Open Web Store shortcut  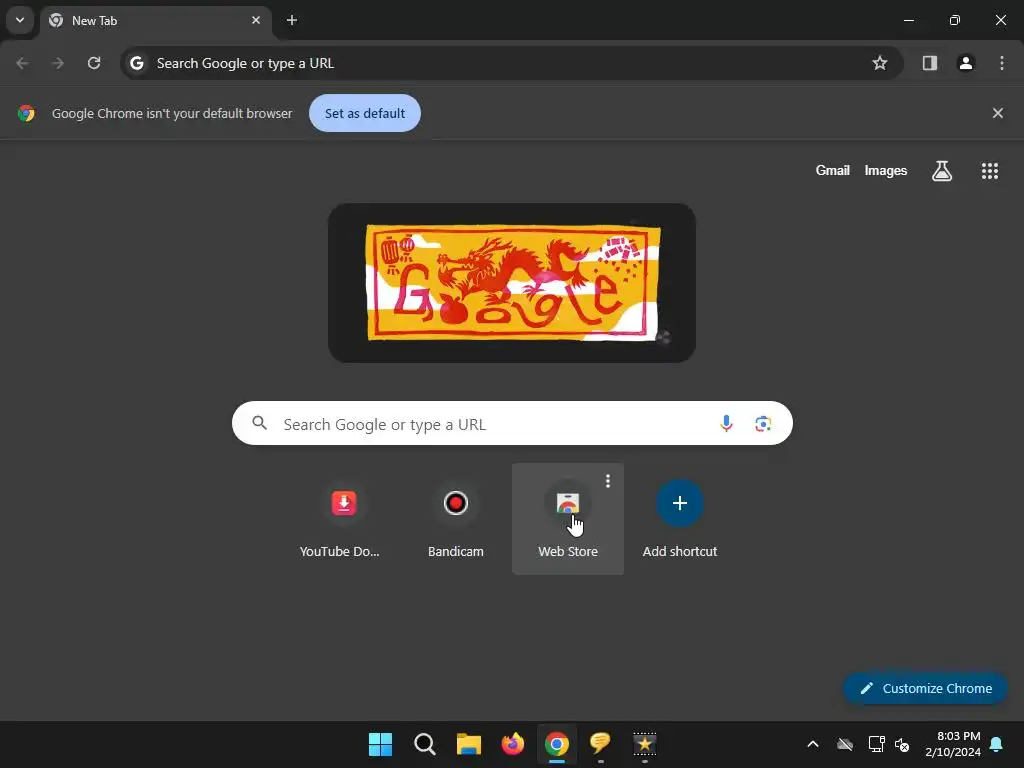(x=568, y=520)
